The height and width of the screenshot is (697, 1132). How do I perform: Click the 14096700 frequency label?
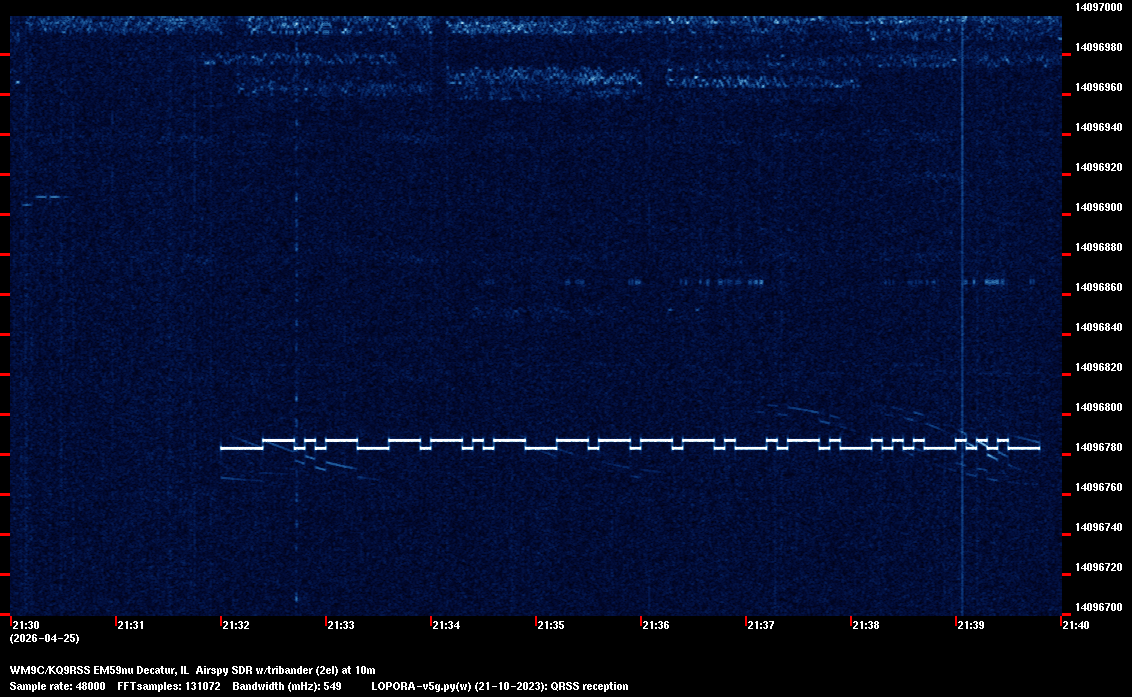point(1098,607)
